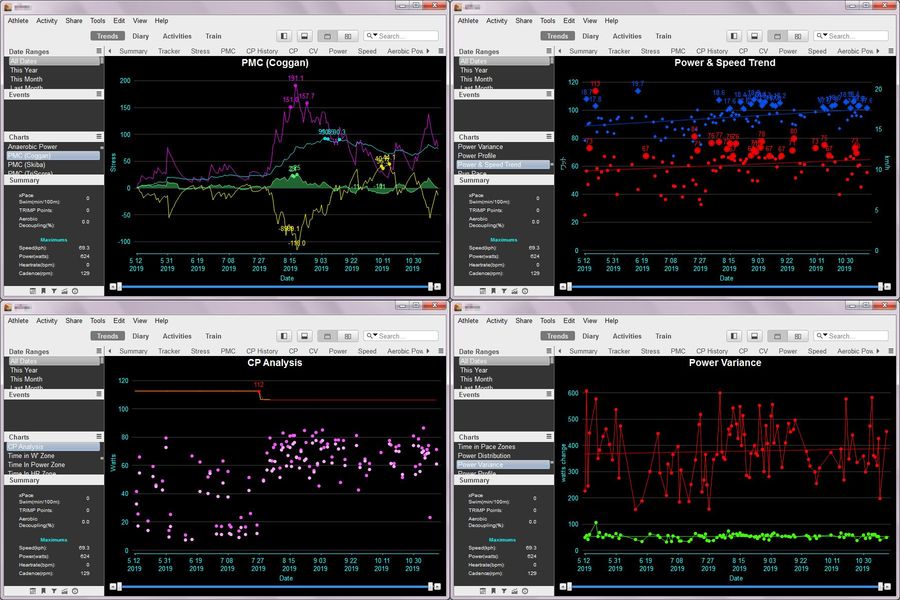Click the filter funnel icon in Power & Speed Trend
Image resolution: width=900 pixels, height=600 pixels.
tap(504, 291)
